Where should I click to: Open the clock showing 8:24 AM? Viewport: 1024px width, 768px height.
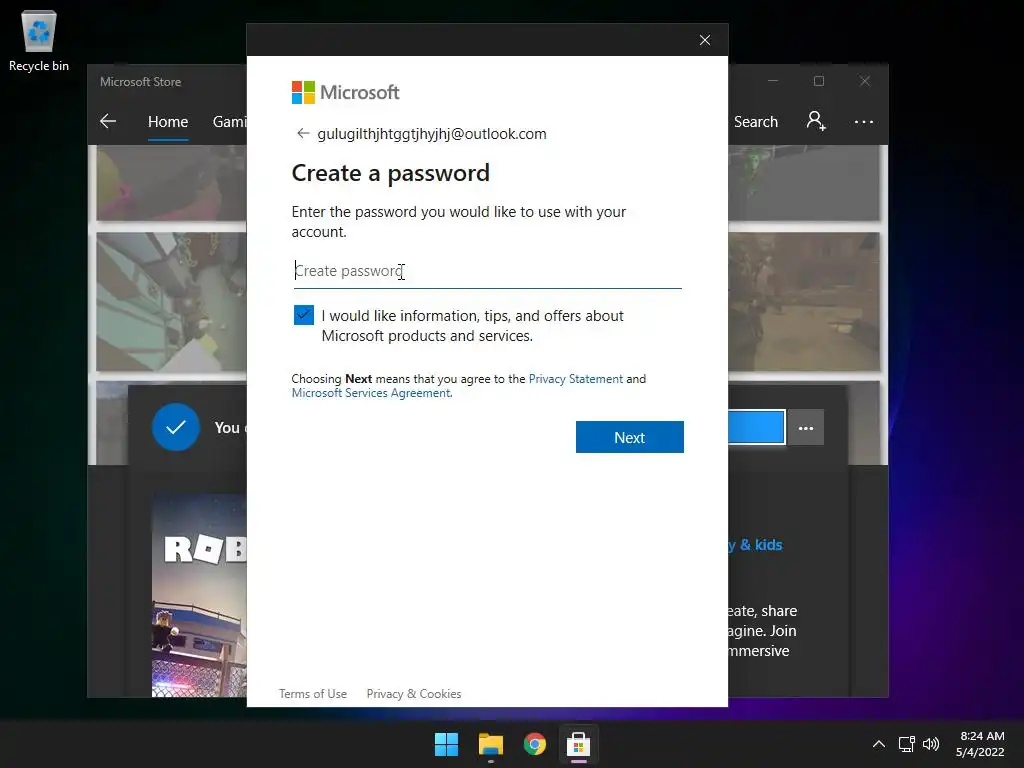980,744
